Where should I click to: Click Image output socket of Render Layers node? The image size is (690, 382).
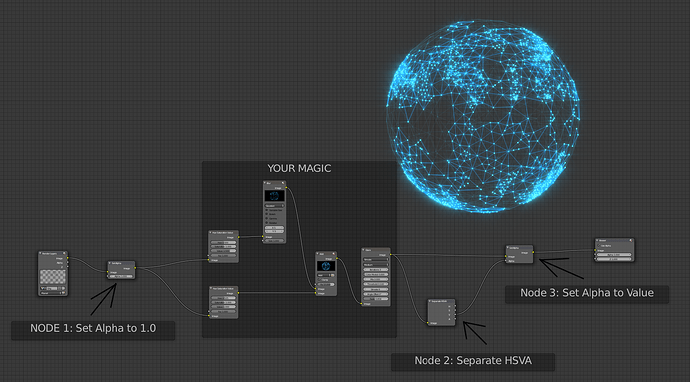67,258
